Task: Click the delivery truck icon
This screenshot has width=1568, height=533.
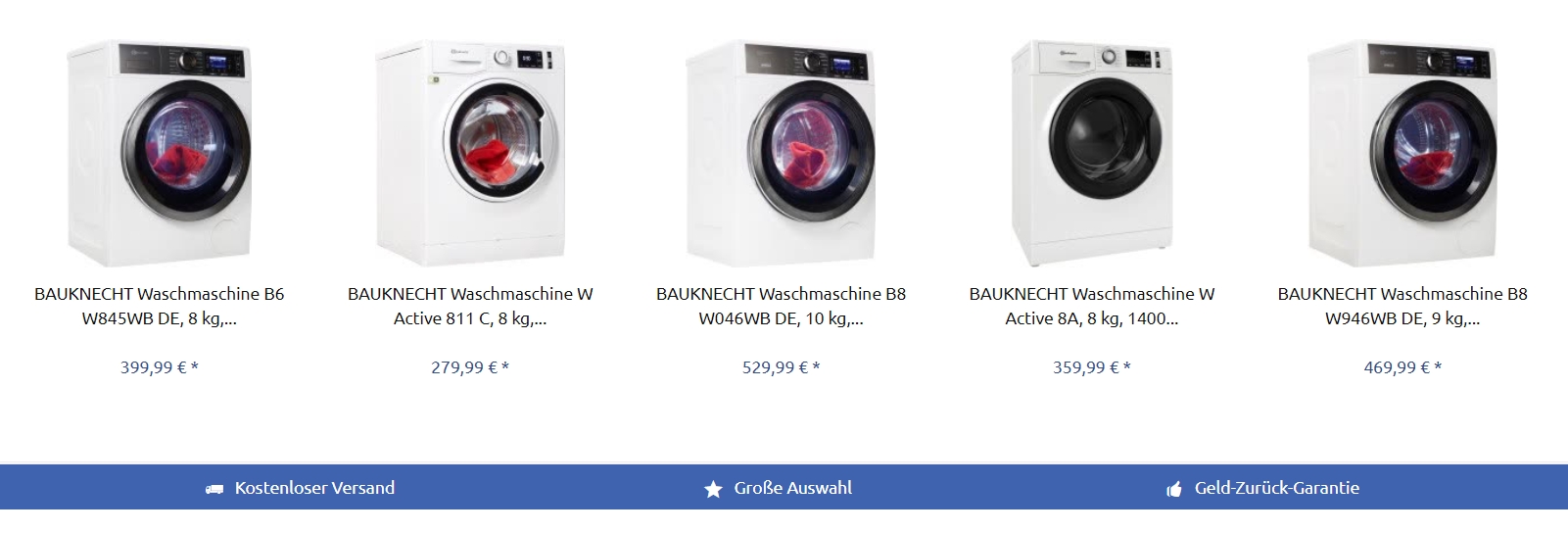Action: (214, 489)
